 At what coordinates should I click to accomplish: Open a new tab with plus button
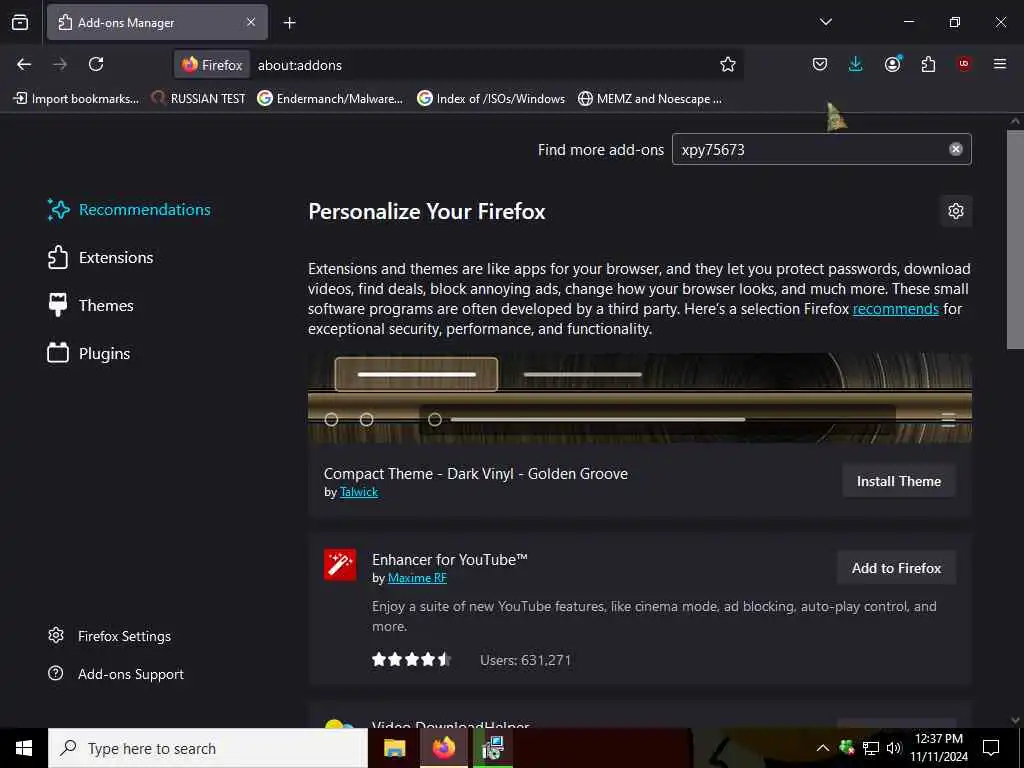(x=289, y=23)
